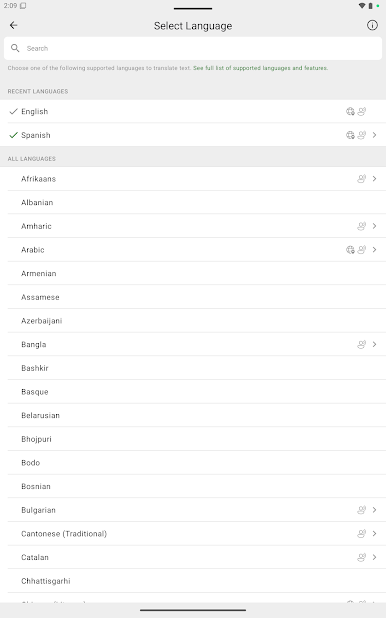Open full list of supported languages link
Viewport: 386px width, 618px height.
[x=260, y=68]
